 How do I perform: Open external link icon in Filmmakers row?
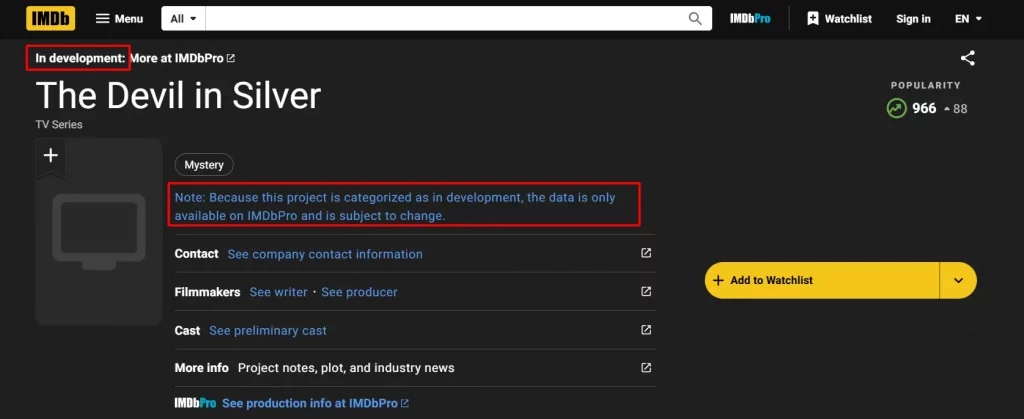(646, 291)
